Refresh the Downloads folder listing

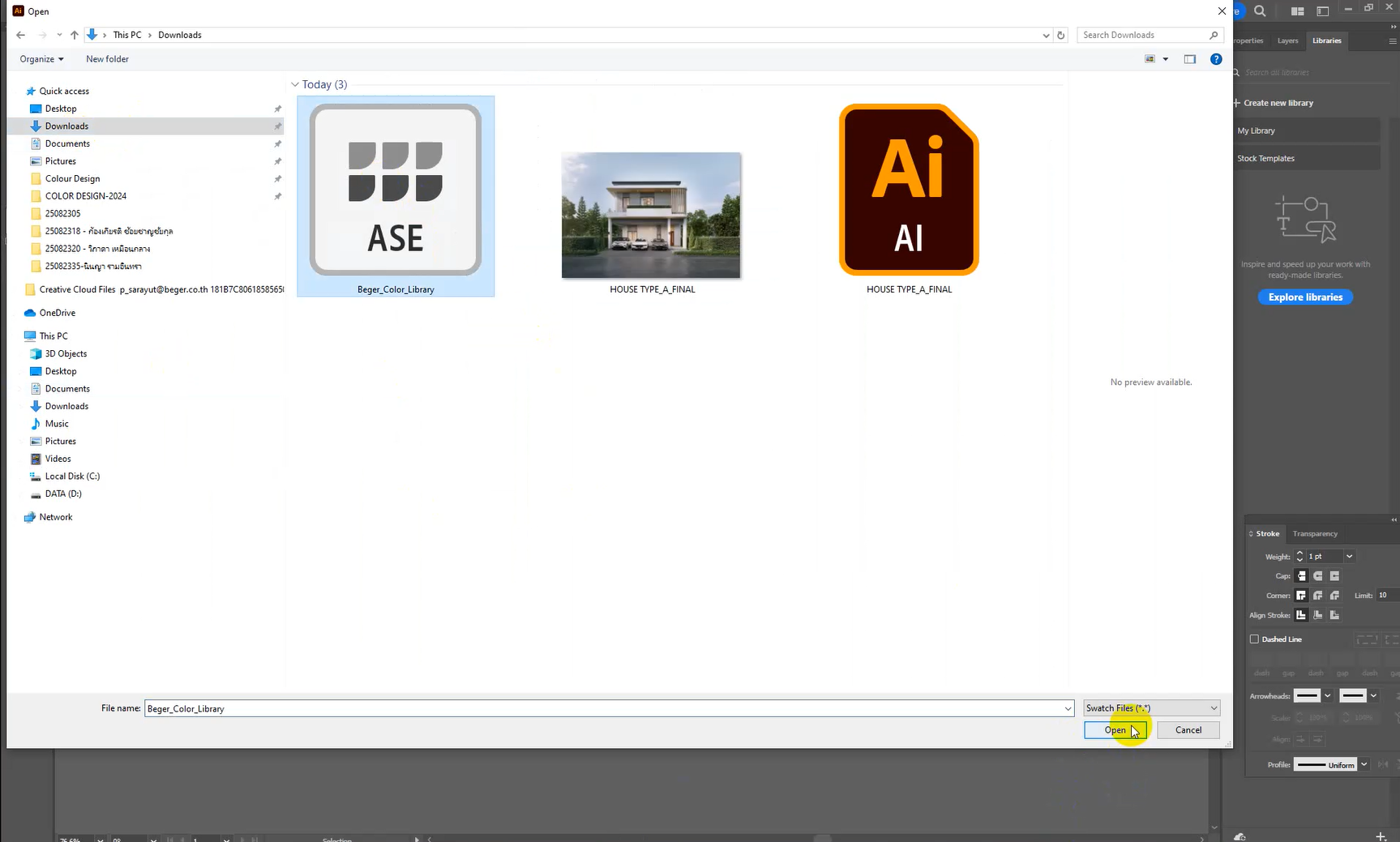tap(1060, 35)
